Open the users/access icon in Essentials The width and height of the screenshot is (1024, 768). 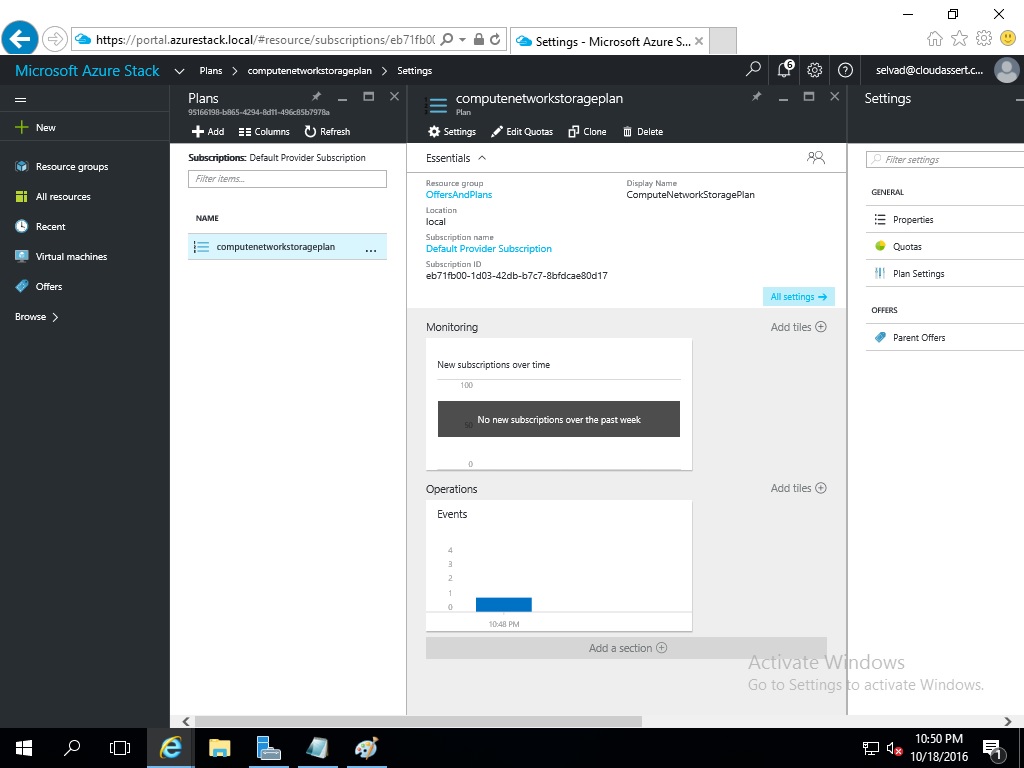coord(816,157)
